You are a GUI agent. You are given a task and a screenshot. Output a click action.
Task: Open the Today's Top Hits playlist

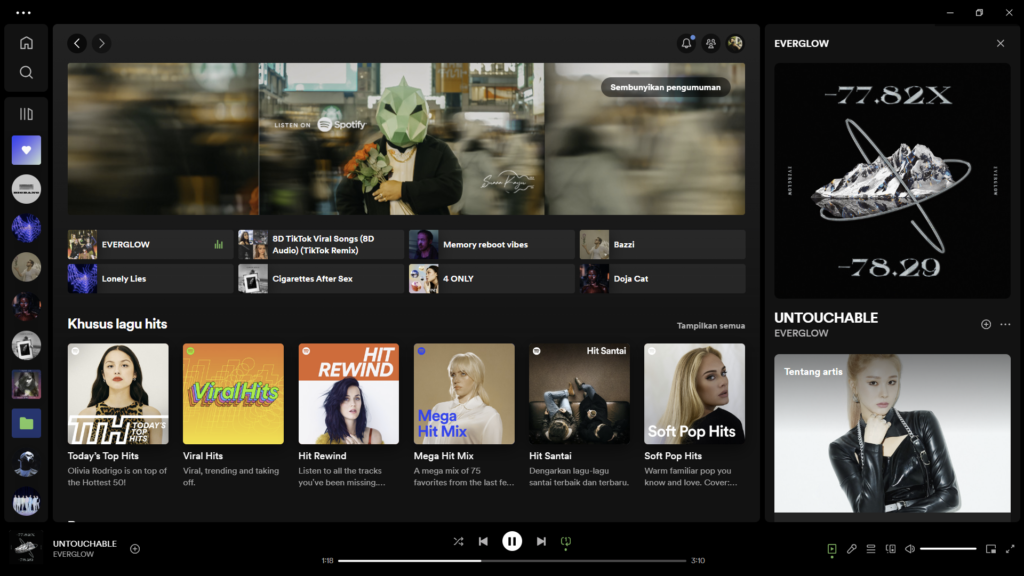118,393
